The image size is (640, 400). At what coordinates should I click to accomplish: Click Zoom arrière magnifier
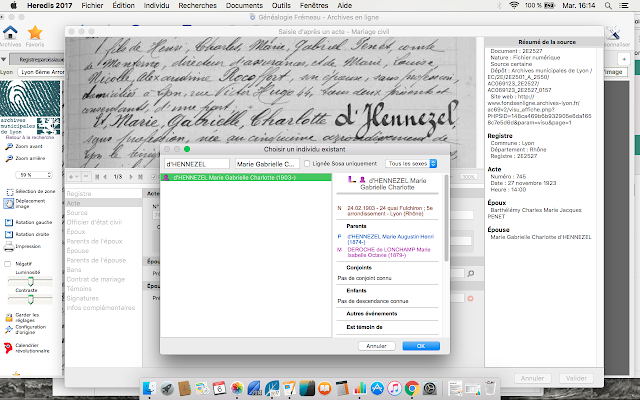pyautogui.click(x=9, y=158)
